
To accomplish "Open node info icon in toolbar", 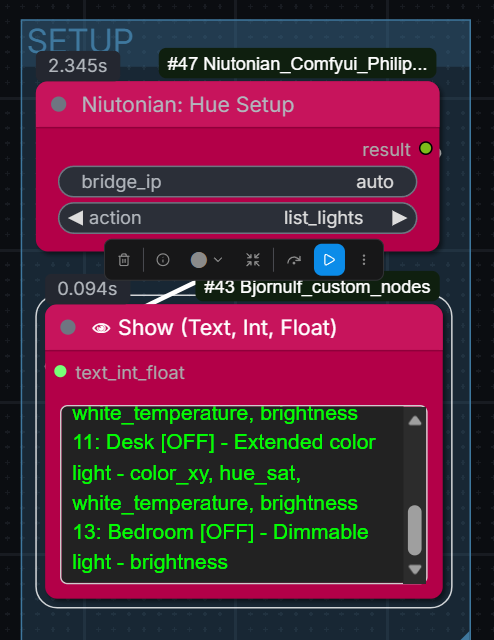I will tap(163, 260).
